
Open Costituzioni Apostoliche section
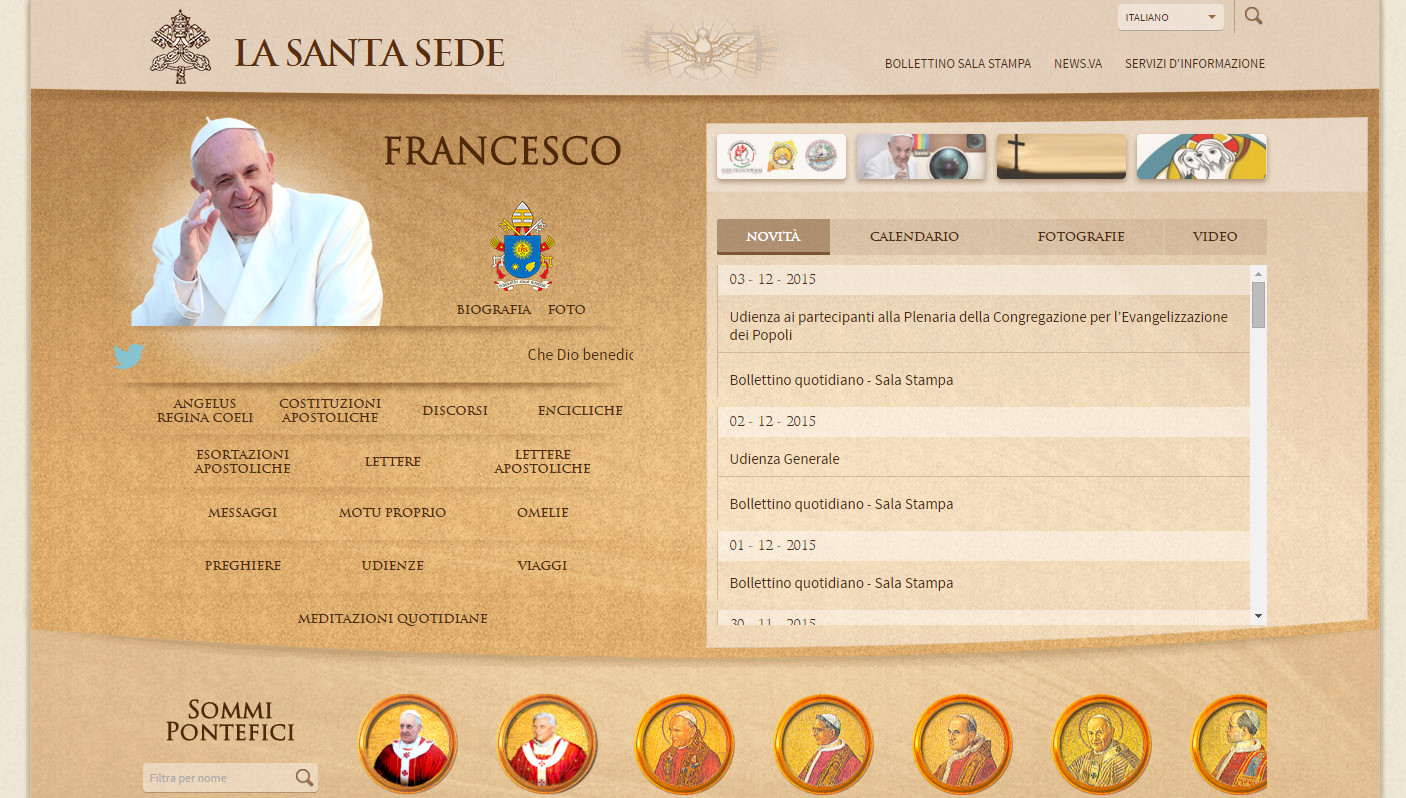coord(330,411)
